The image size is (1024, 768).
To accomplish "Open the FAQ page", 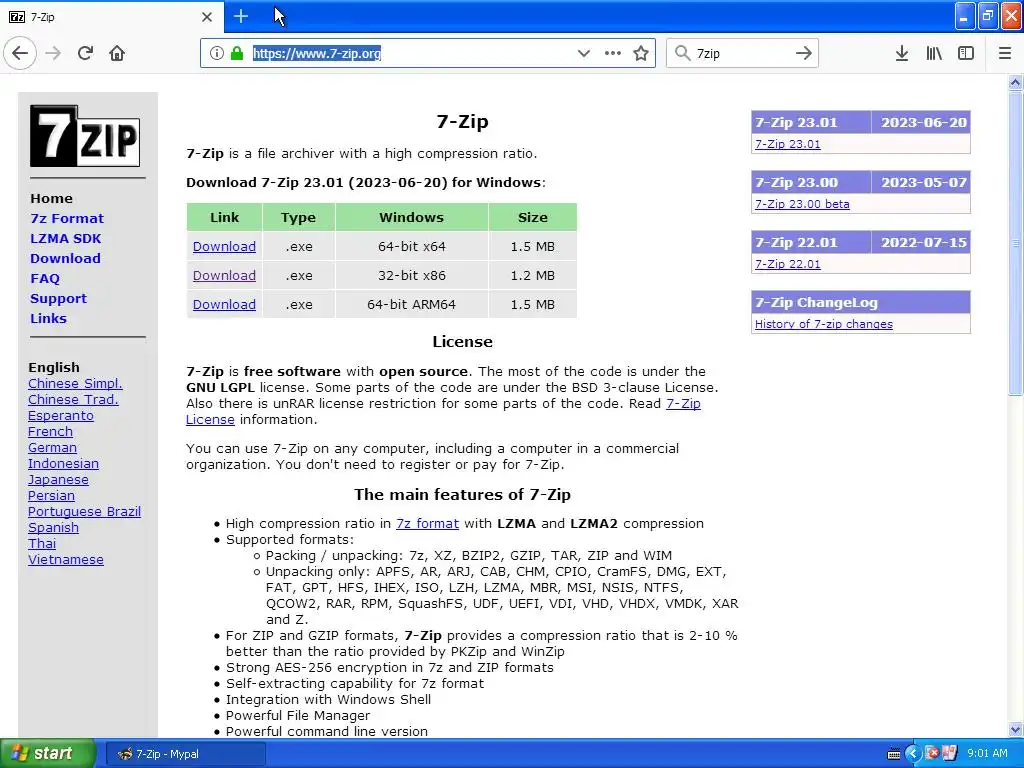I will [44, 279].
